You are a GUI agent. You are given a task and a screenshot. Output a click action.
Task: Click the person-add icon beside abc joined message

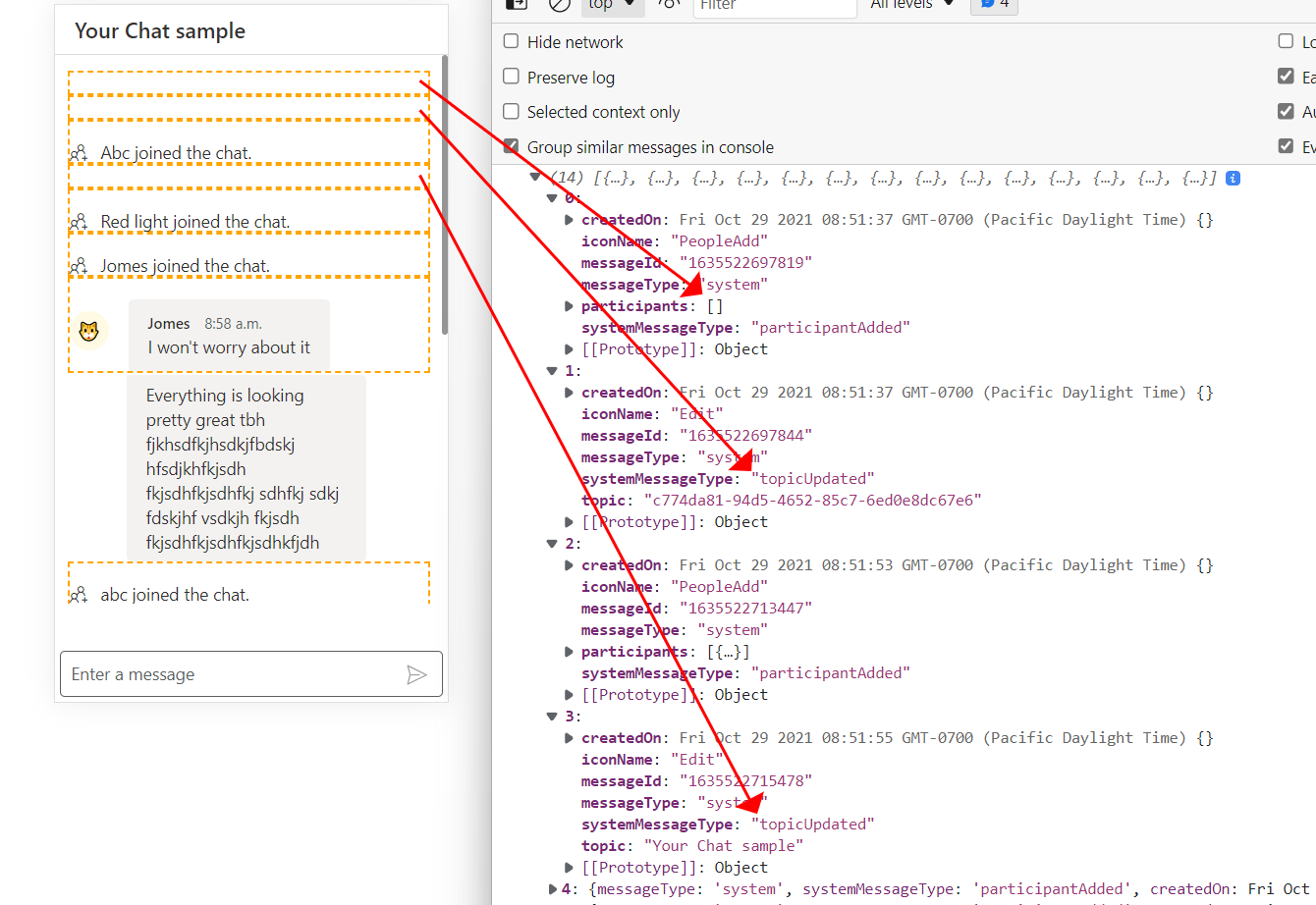[x=79, y=594]
